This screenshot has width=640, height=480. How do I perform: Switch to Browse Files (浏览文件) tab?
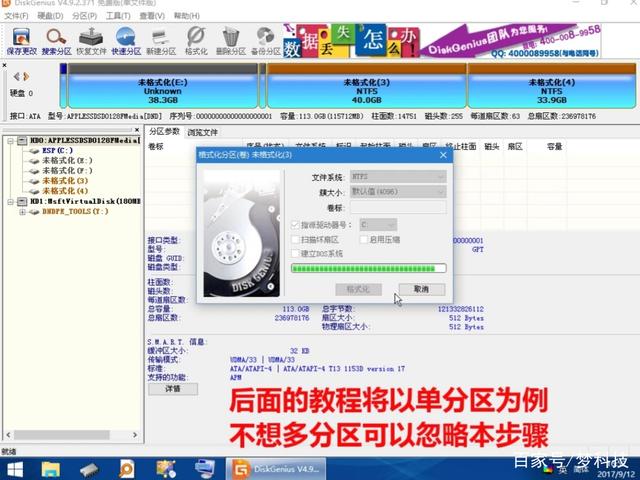coord(202,132)
